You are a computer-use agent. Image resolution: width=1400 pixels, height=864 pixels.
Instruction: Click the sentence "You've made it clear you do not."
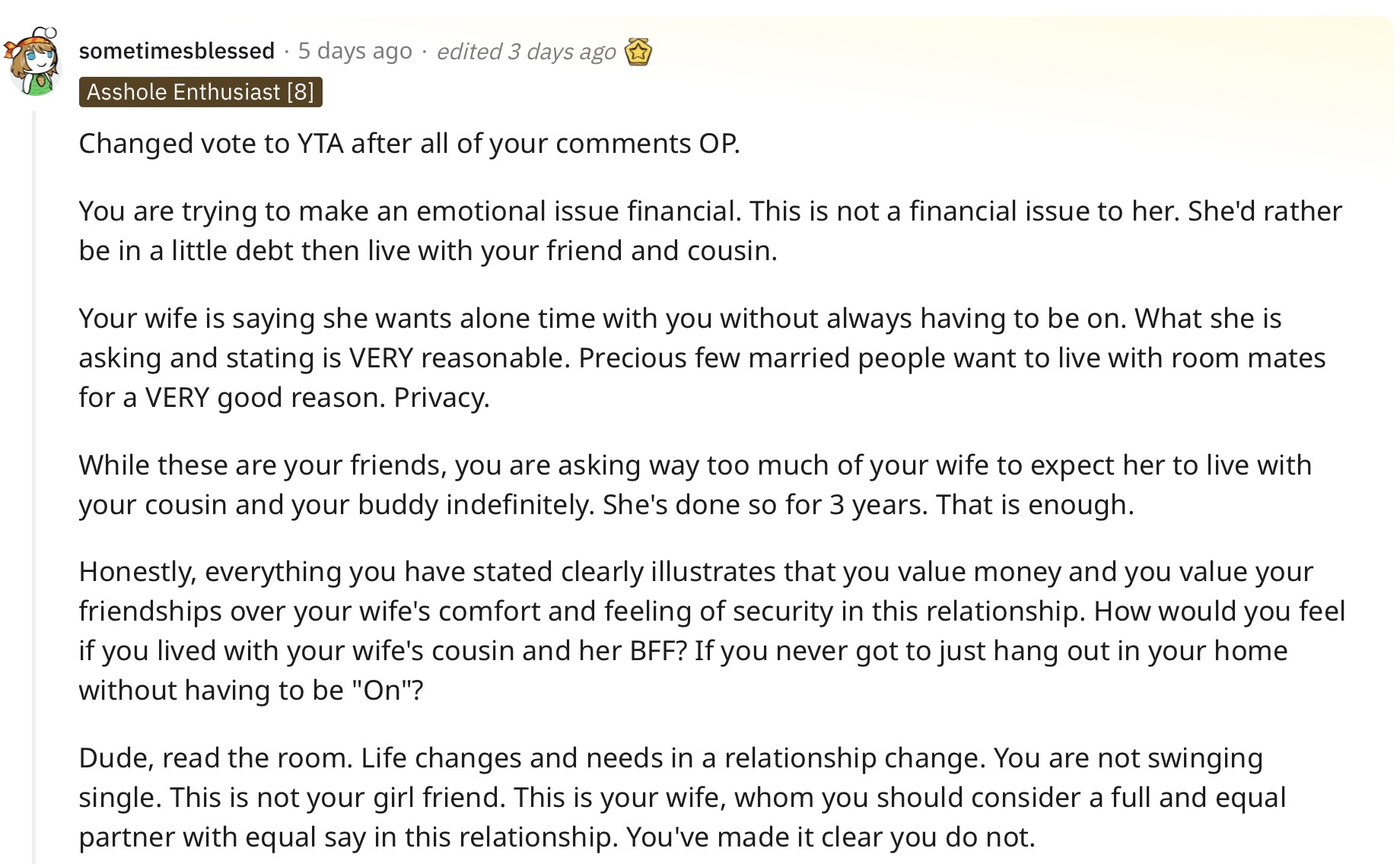coord(831,837)
